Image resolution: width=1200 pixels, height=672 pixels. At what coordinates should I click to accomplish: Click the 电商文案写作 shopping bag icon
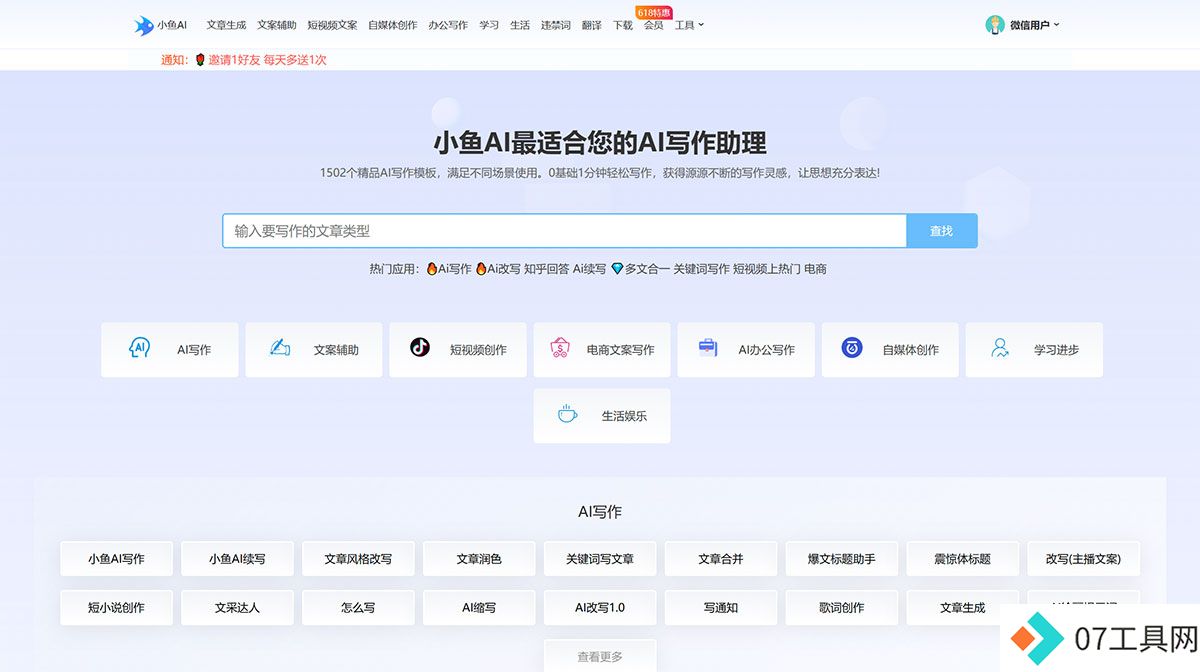[560, 348]
